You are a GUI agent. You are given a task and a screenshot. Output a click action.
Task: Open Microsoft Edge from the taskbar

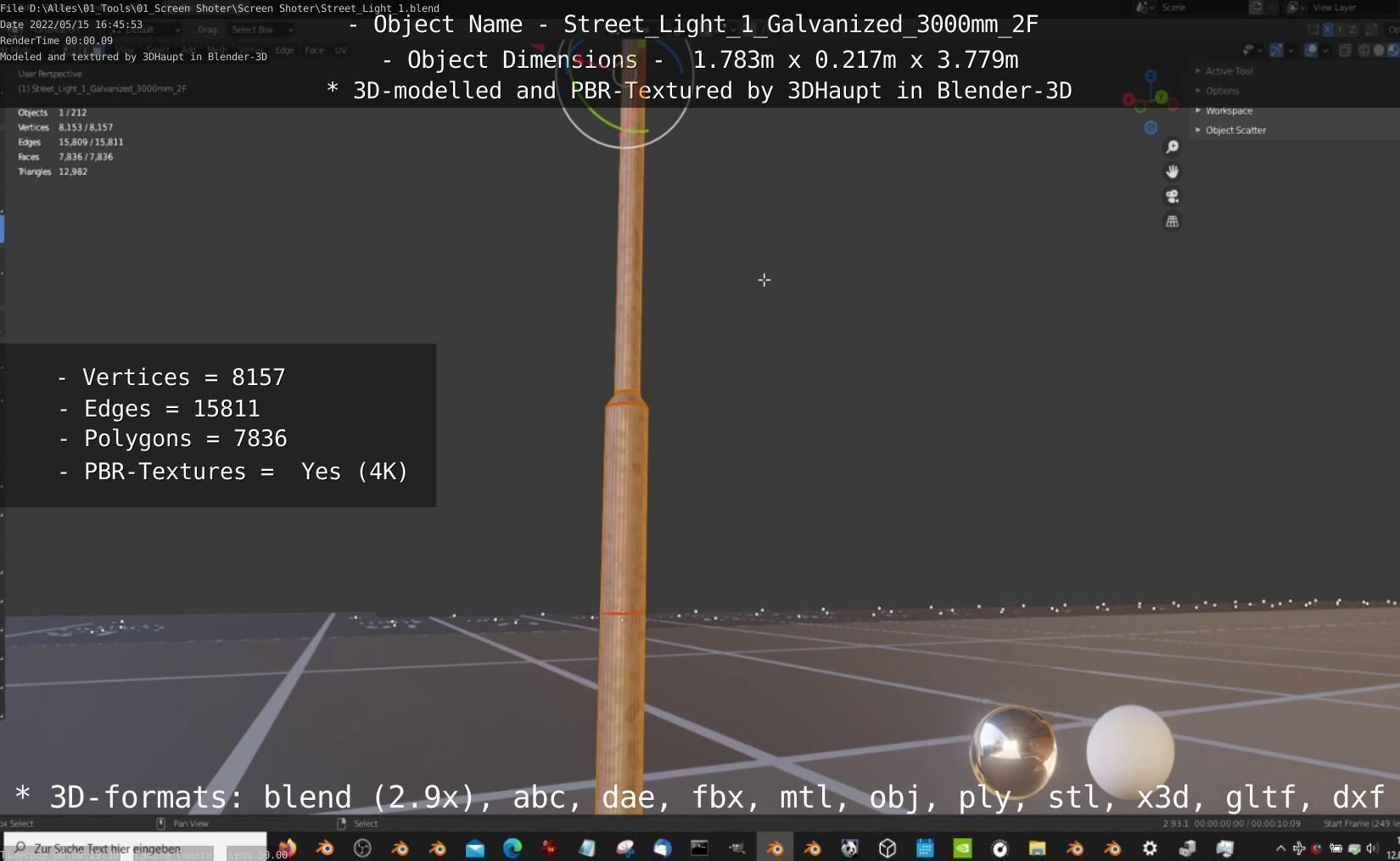[x=512, y=847]
